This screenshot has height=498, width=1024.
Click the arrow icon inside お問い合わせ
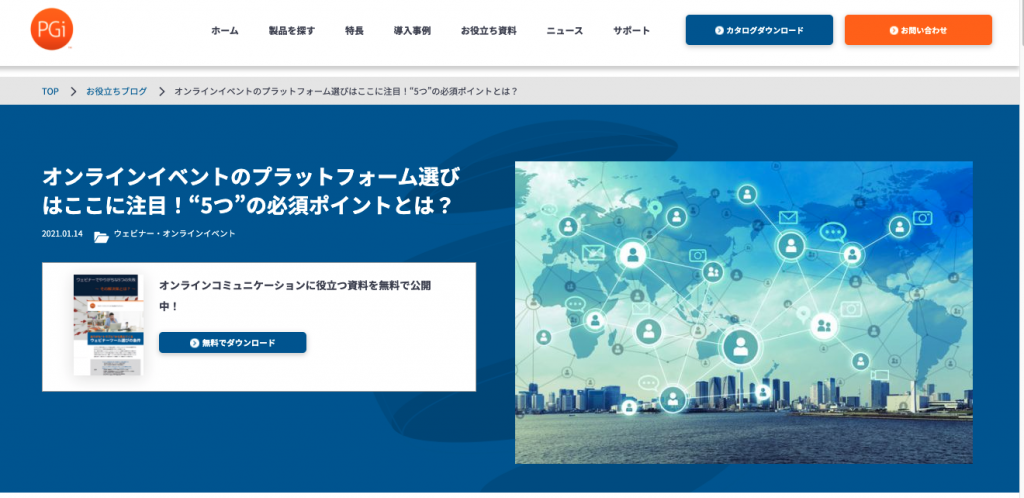pyautogui.click(x=894, y=31)
